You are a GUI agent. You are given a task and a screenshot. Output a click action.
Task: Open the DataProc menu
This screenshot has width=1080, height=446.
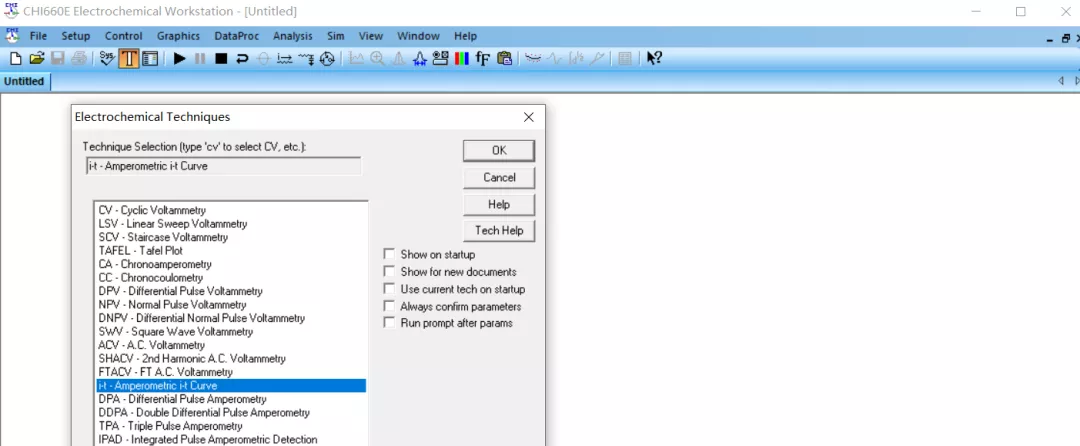click(237, 36)
